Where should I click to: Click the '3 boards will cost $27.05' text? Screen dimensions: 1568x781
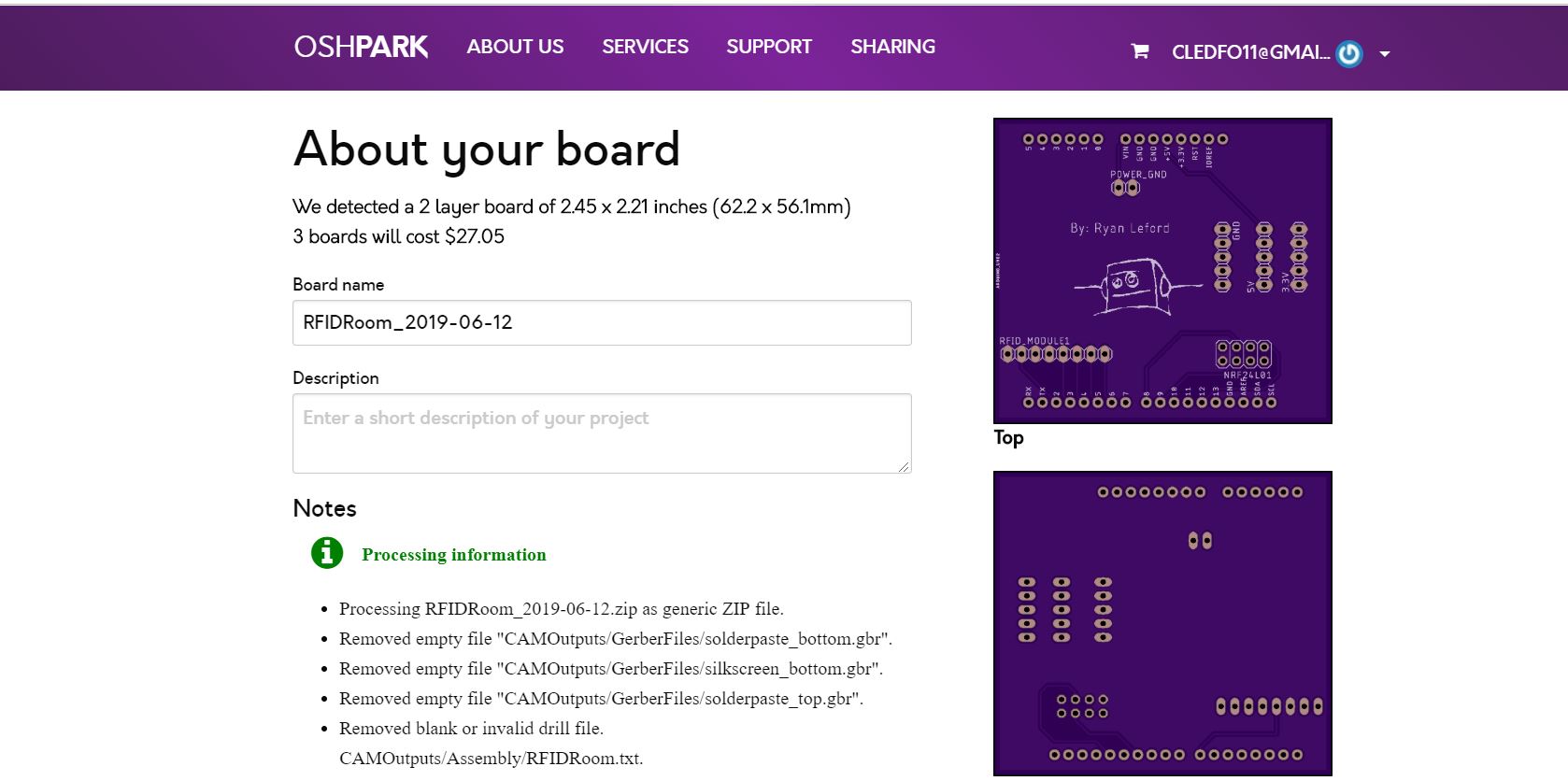[399, 236]
